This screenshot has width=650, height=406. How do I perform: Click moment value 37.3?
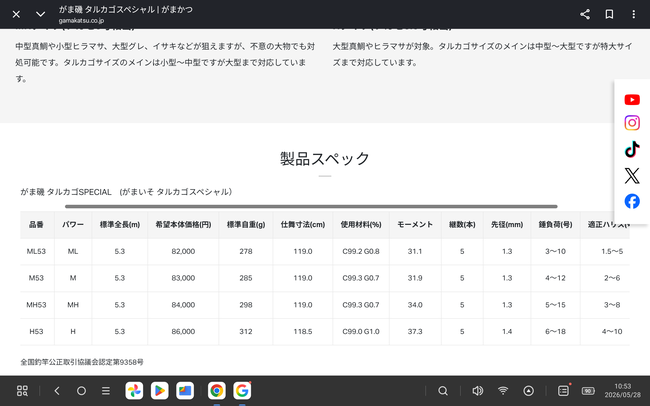[x=415, y=332]
